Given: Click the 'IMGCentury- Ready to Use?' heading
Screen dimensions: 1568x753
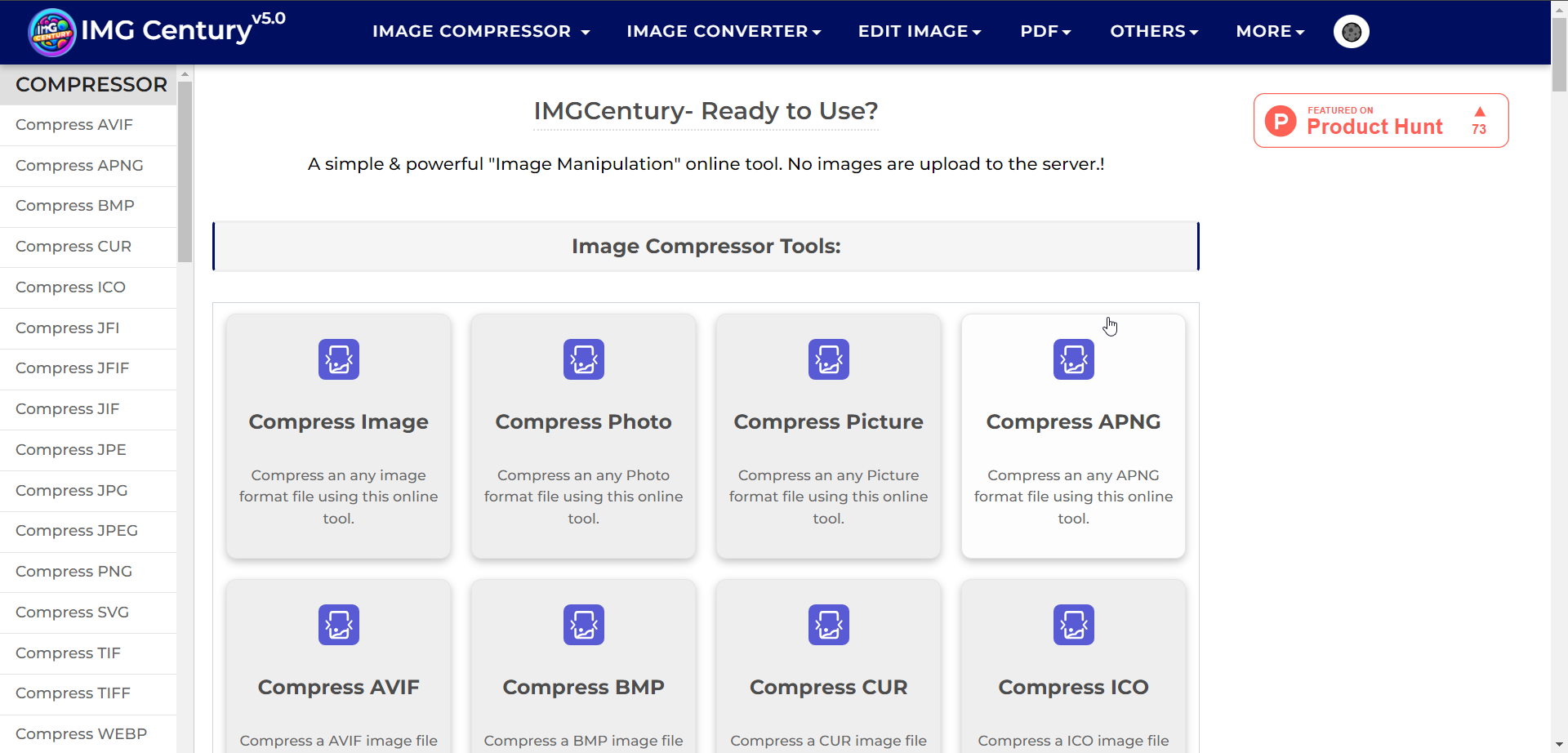Looking at the screenshot, I should (706, 111).
